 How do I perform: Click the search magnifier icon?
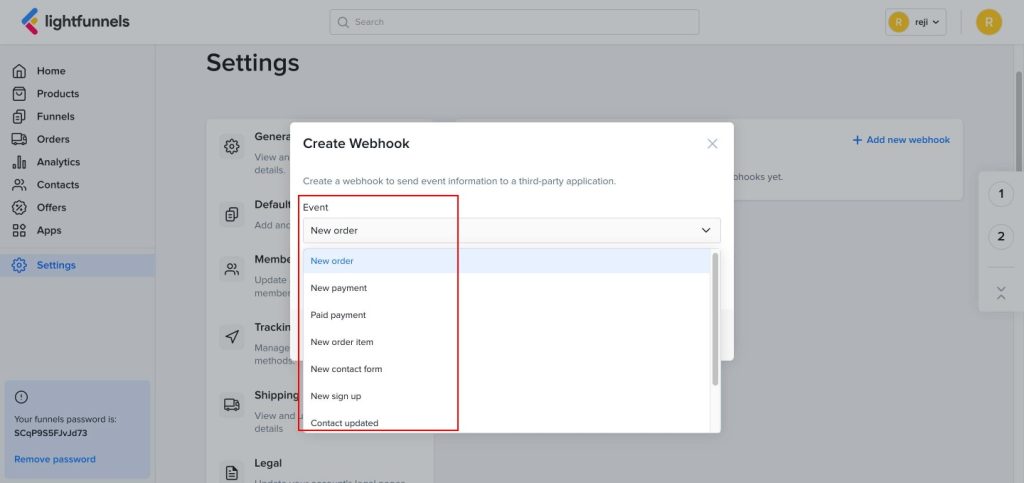(343, 22)
